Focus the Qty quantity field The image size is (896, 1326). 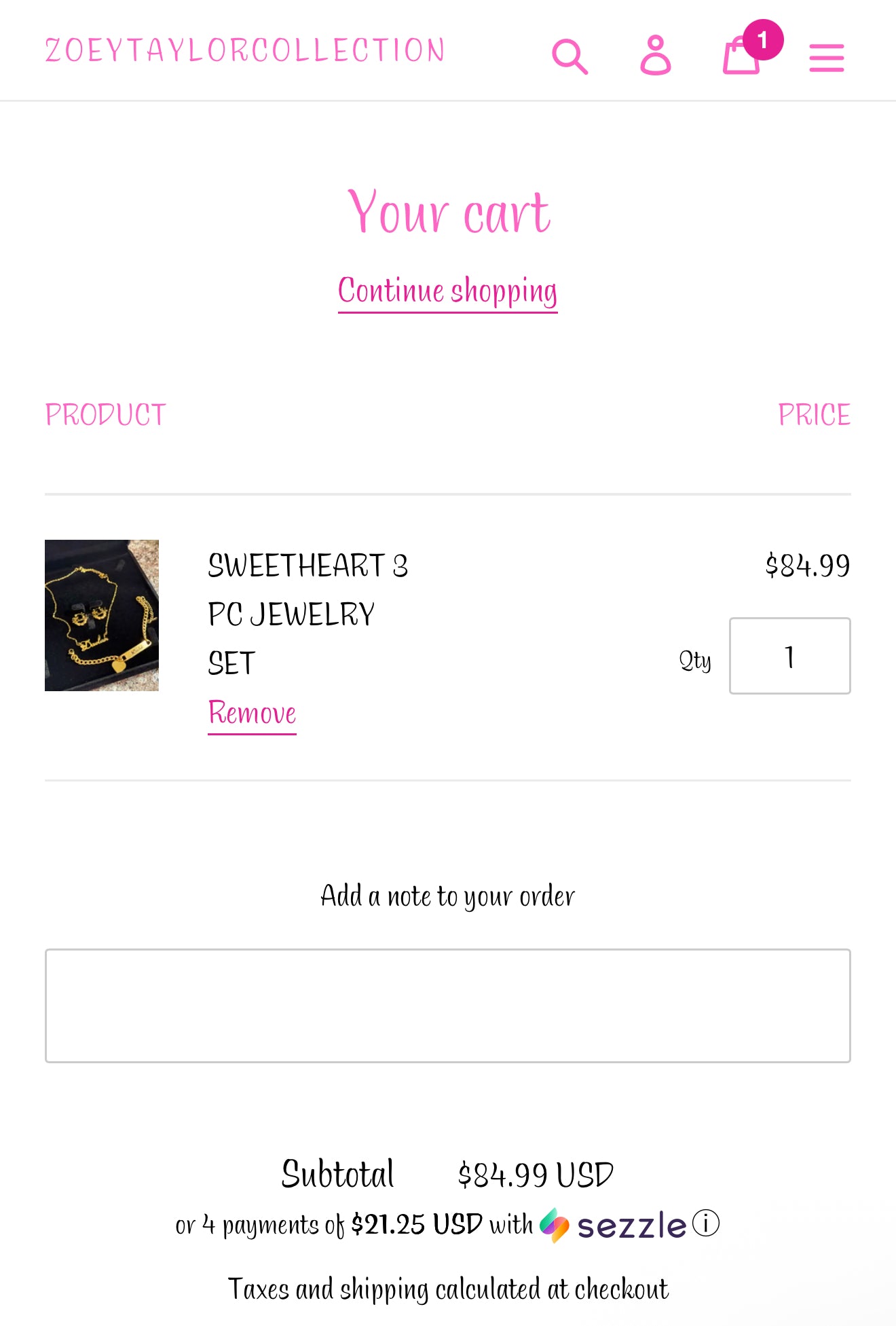point(789,656)
